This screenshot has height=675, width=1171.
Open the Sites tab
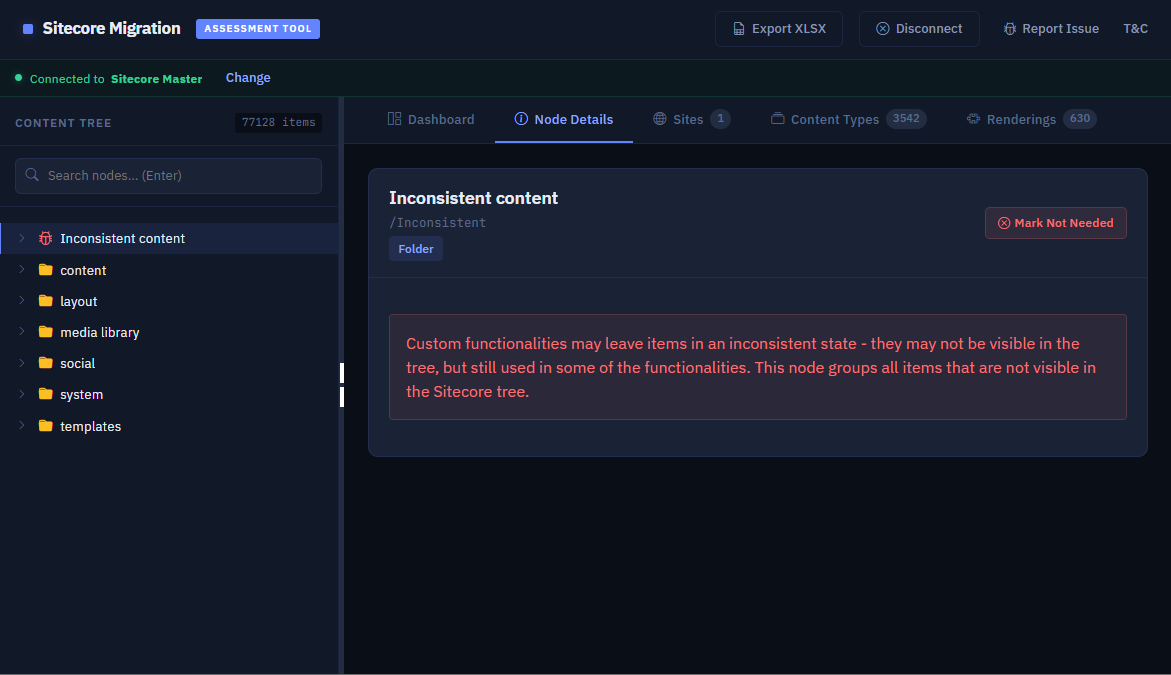coord(687,119)
